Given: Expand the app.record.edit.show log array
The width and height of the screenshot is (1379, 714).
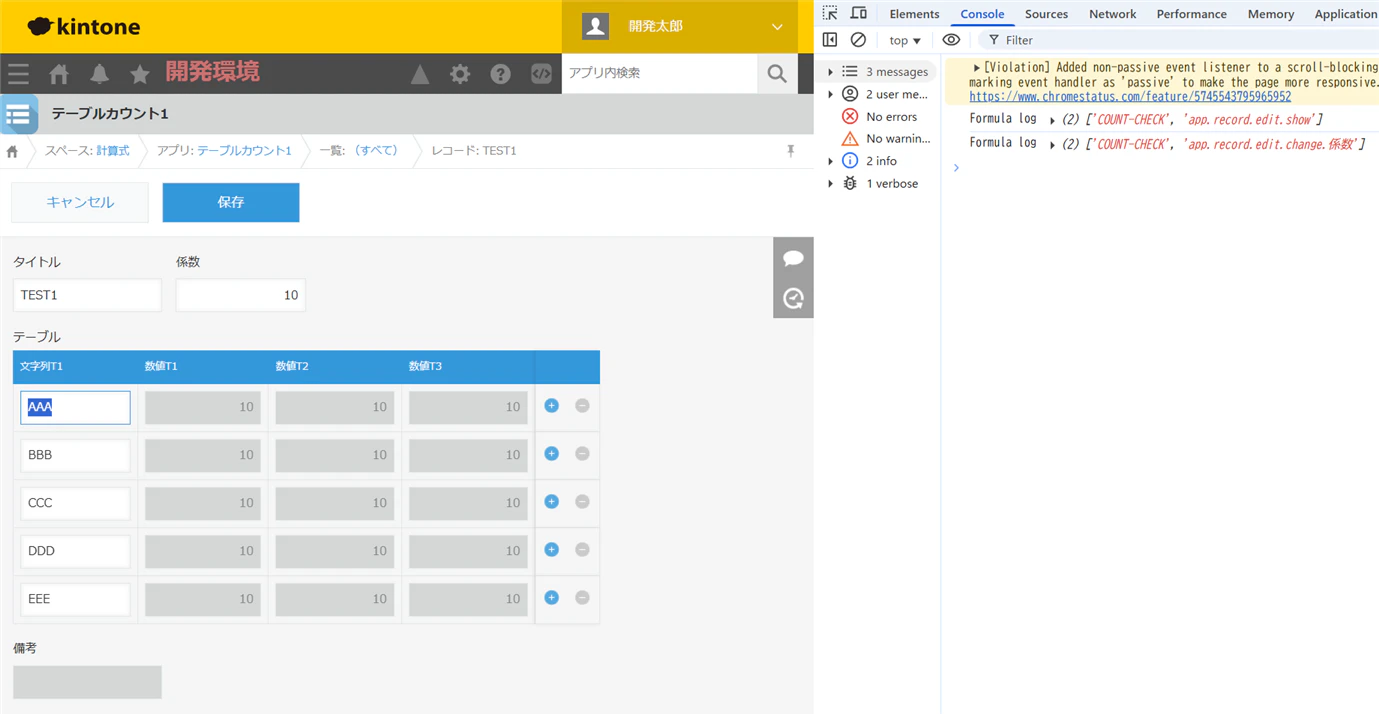Looking at the screenshot, I should (x=1052, y=120).
